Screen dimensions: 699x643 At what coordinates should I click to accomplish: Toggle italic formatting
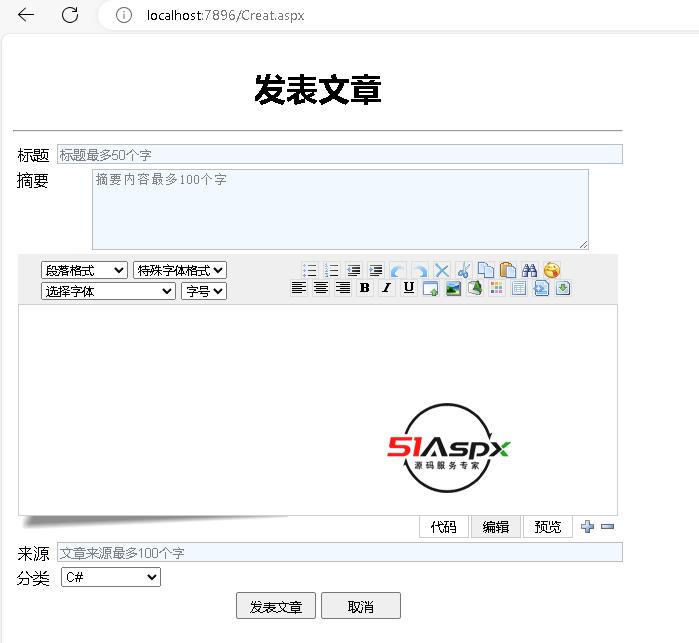tap(387, 288)
